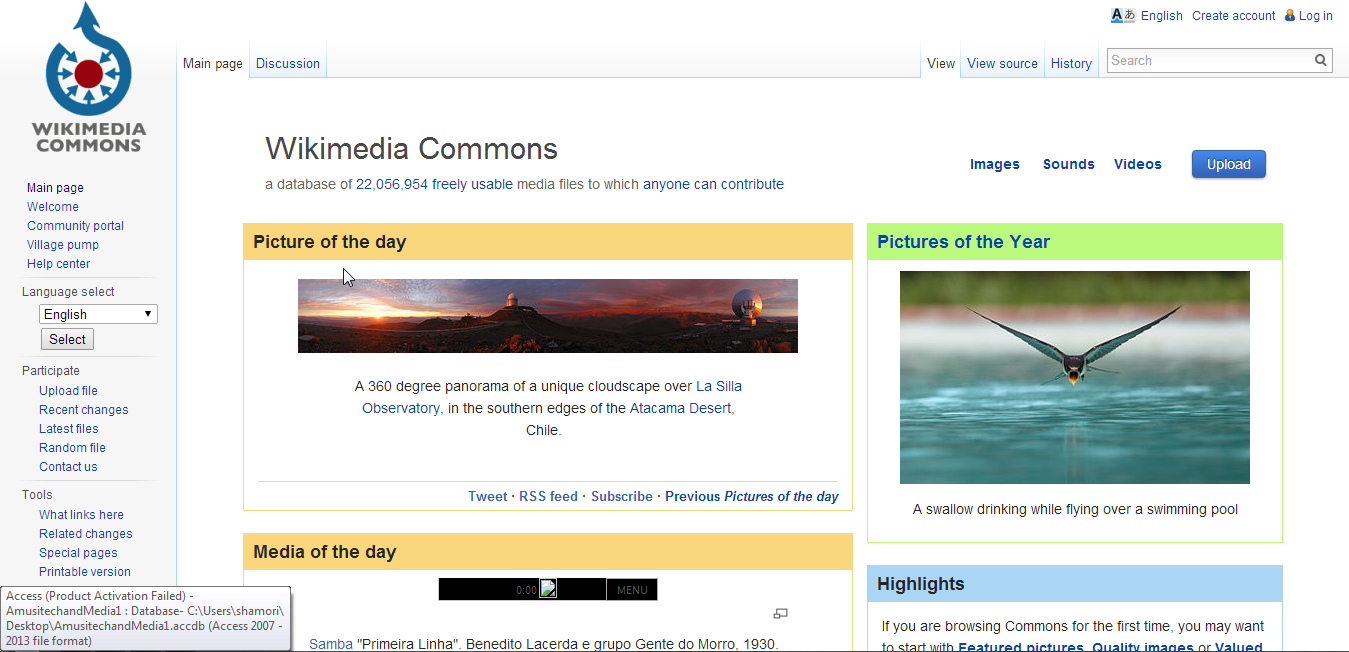1349x652 pixels.
Task: Open the swallow drinking picture thumbnail
Action: coord(1075,378)
